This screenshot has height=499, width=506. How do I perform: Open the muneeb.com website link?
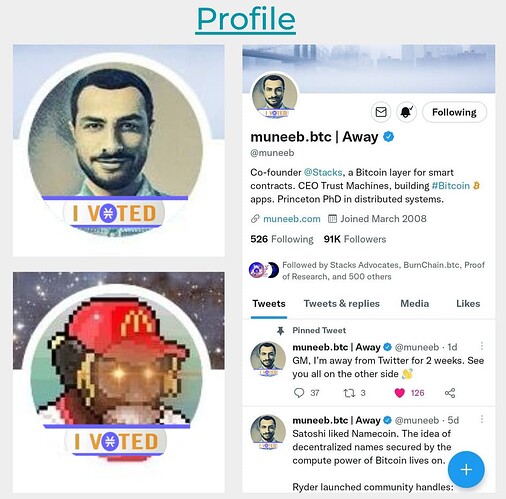pyautogui.click(x=292, y=219)
